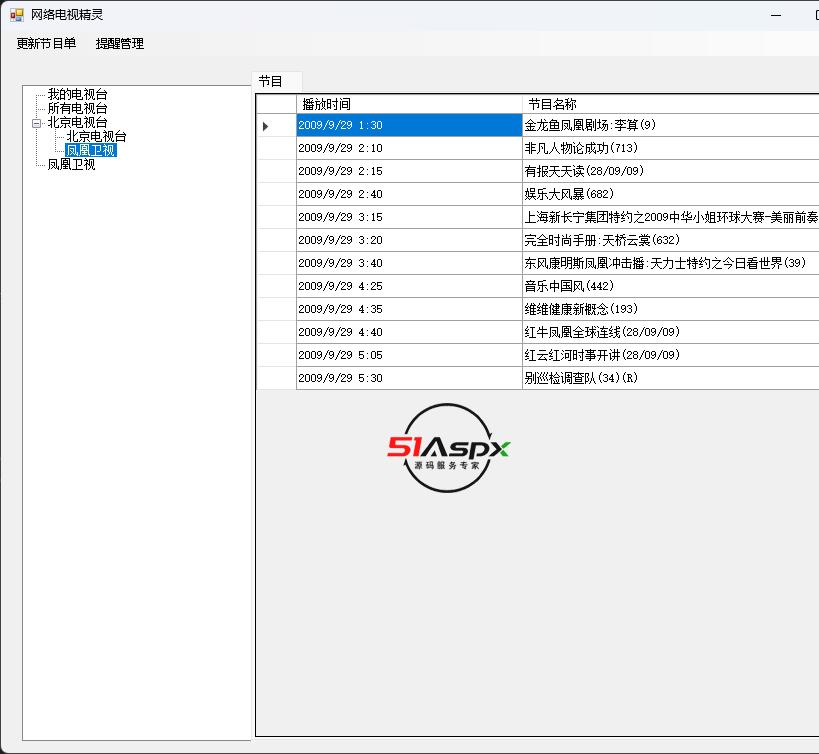819x754 pixels.
Task: Select time cell 2009/9/29 3:20
Action: [x=409, y=240]
